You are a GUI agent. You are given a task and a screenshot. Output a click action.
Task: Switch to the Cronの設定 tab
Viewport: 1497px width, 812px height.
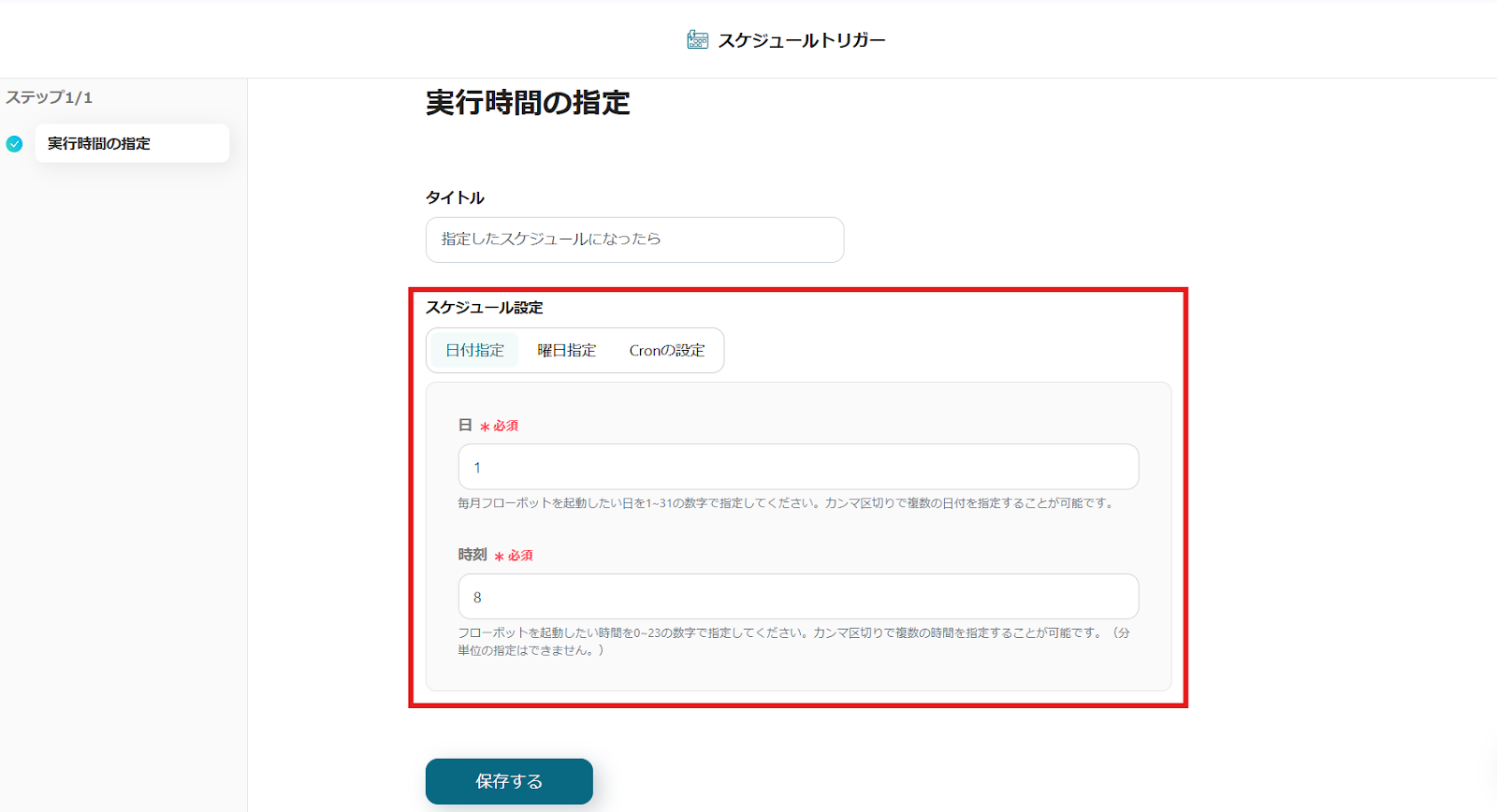(x=666, y=350)
